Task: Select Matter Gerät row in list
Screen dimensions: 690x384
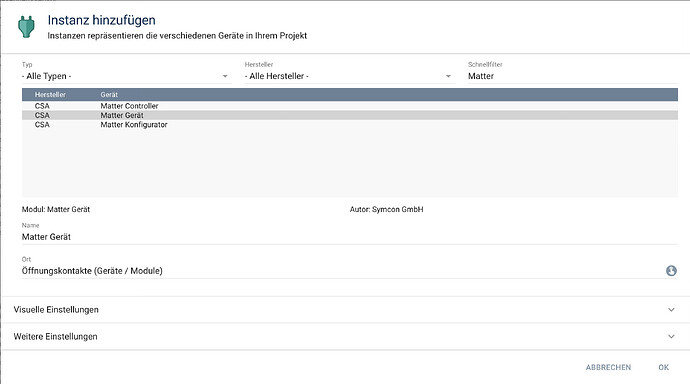Action: 349,115
